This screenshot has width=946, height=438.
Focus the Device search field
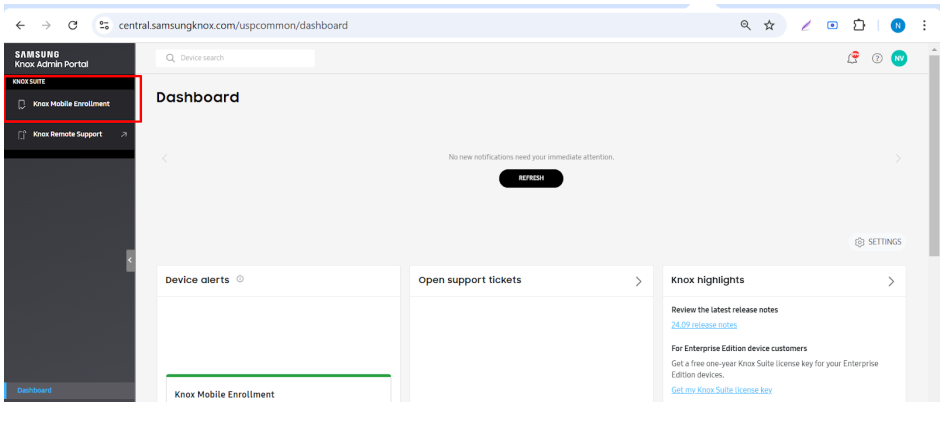click(235, 58)
